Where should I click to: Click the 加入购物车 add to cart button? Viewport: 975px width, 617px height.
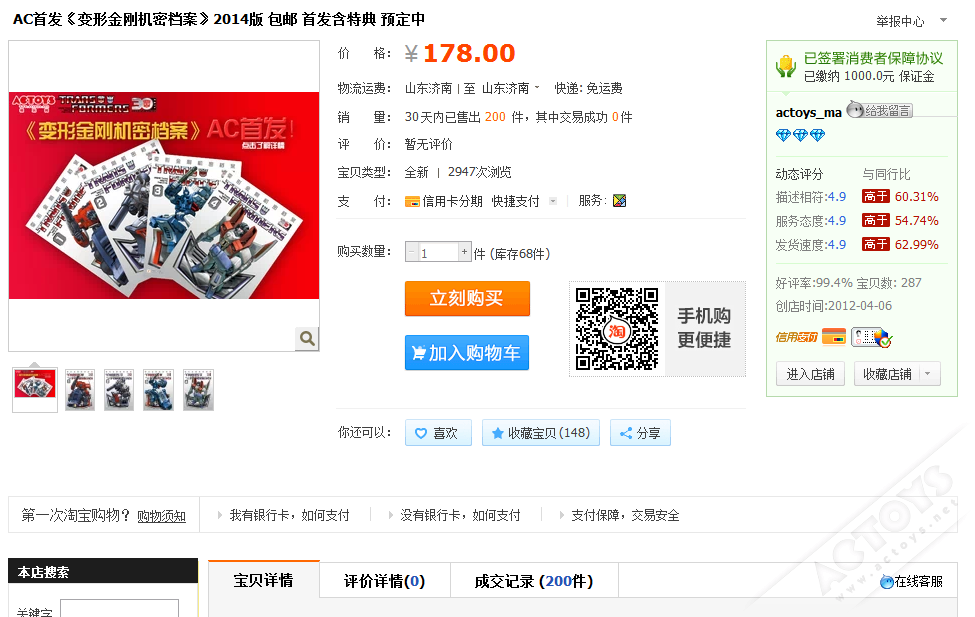coord(467,353)
